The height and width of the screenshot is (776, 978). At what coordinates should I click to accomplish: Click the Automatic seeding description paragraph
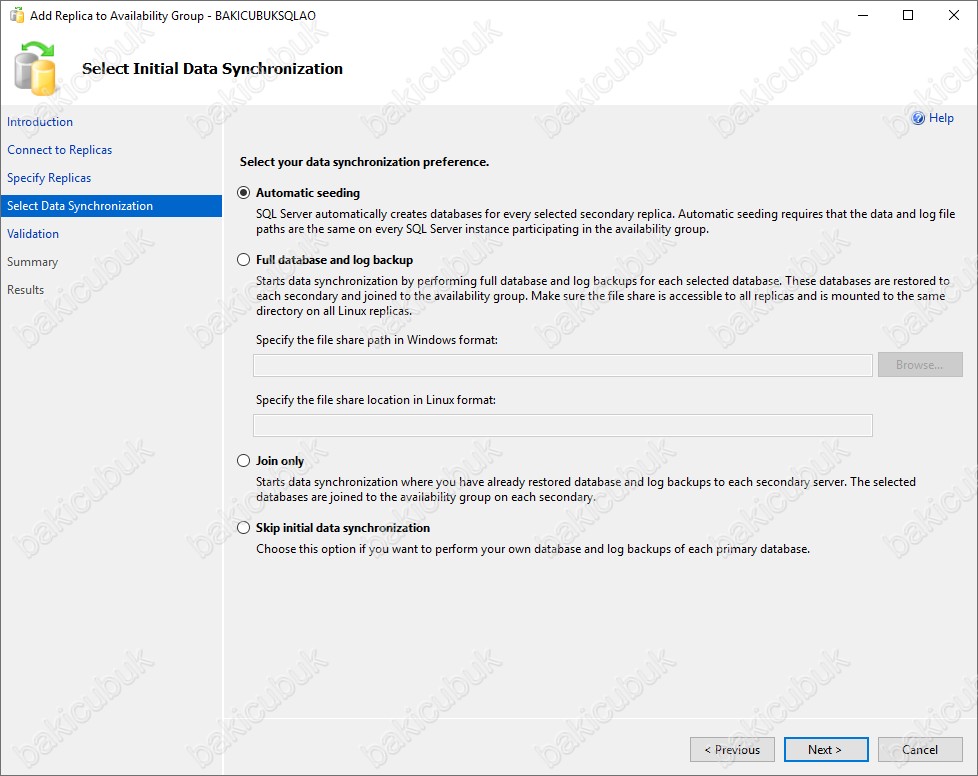(x=605, y=221)
